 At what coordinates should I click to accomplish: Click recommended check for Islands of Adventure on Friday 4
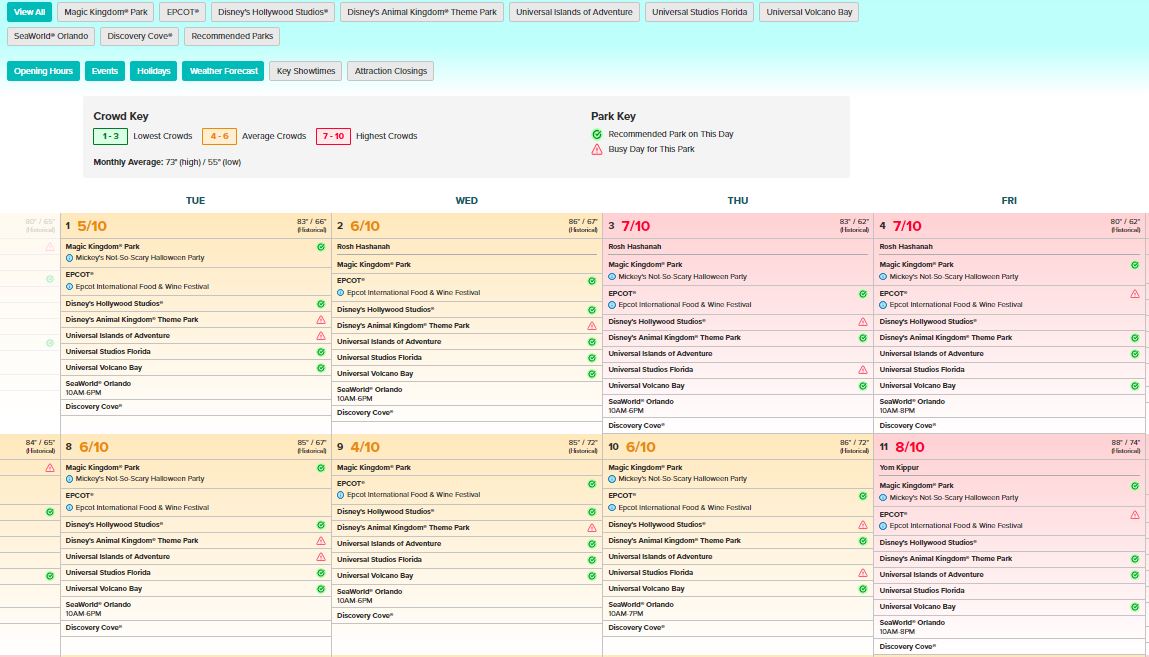coord(1135,354)
